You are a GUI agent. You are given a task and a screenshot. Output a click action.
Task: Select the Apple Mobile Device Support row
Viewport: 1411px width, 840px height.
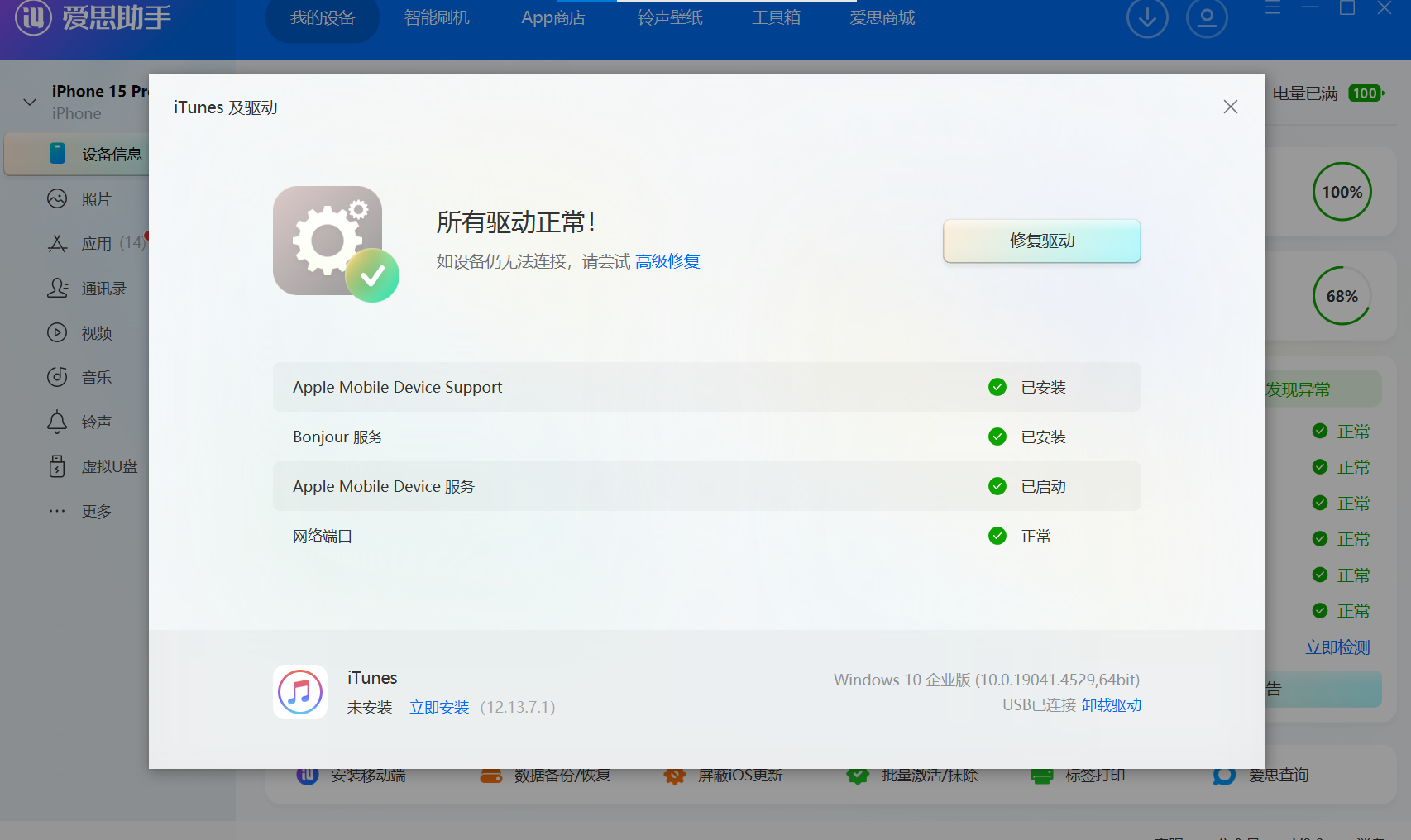[707, 387]
